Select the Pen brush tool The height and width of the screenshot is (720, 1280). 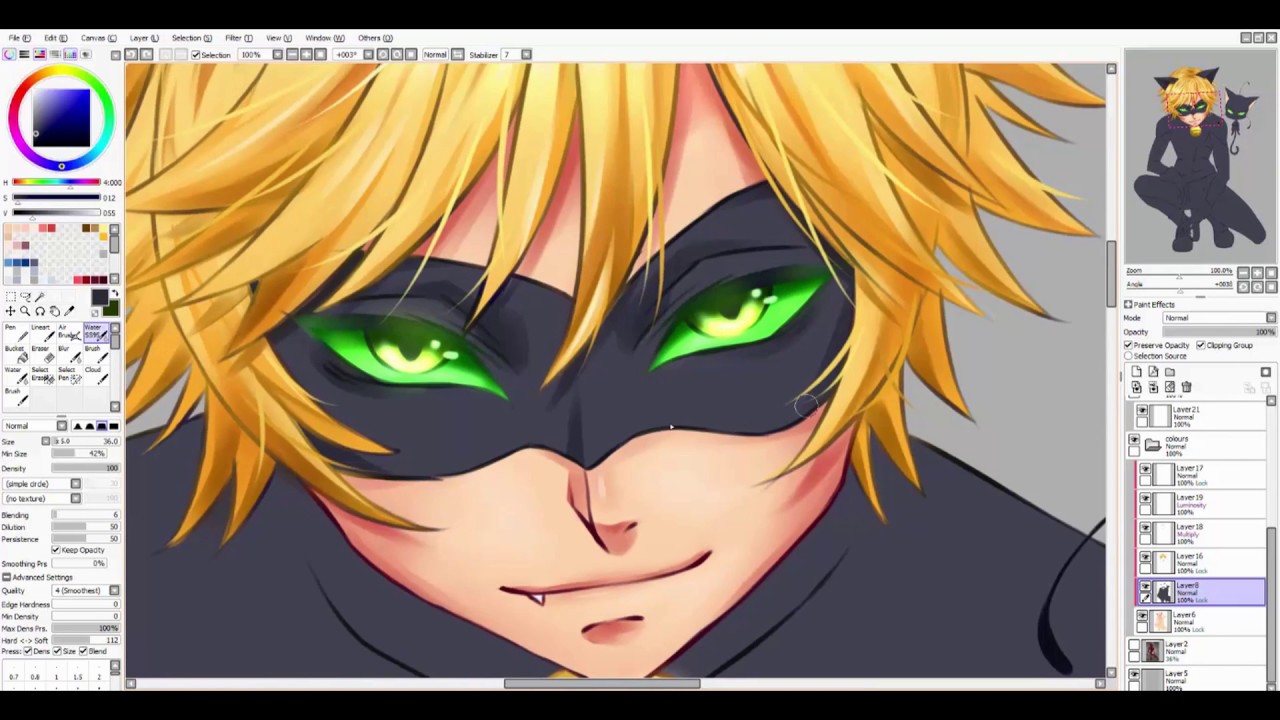click(16, 333)
